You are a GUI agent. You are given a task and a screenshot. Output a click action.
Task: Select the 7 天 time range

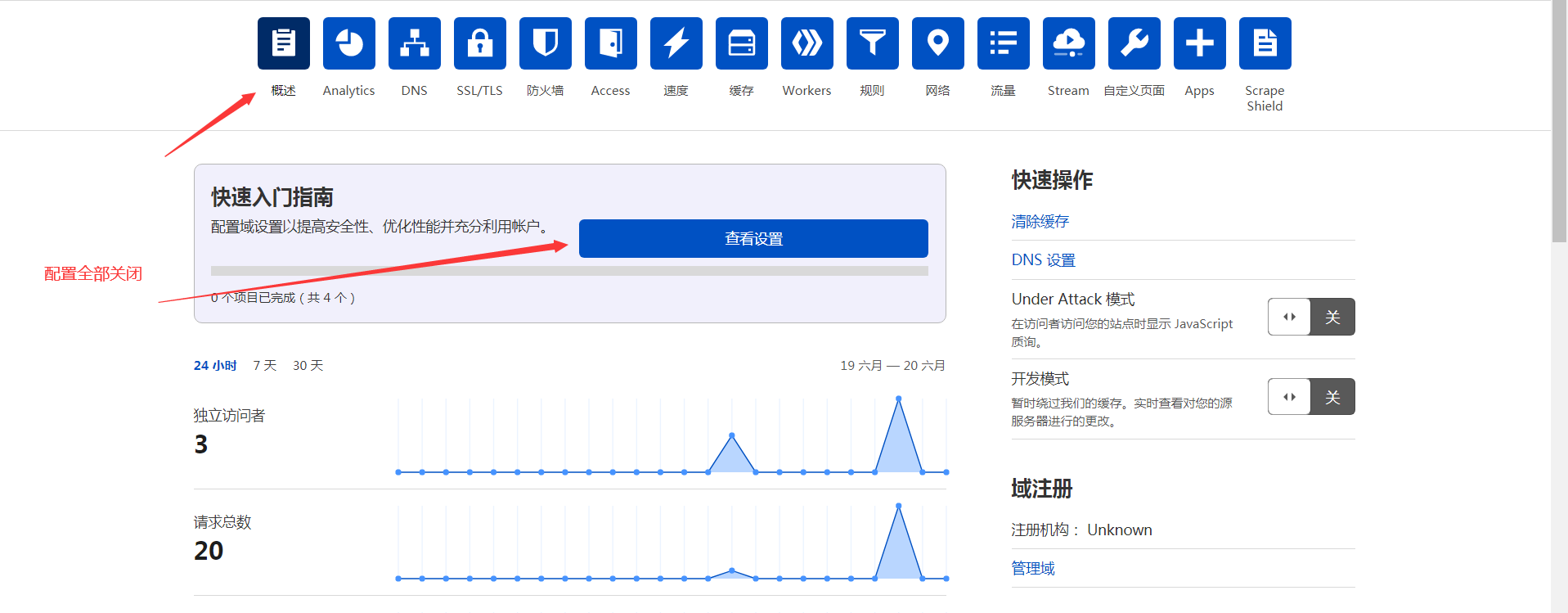coord(265,366)
